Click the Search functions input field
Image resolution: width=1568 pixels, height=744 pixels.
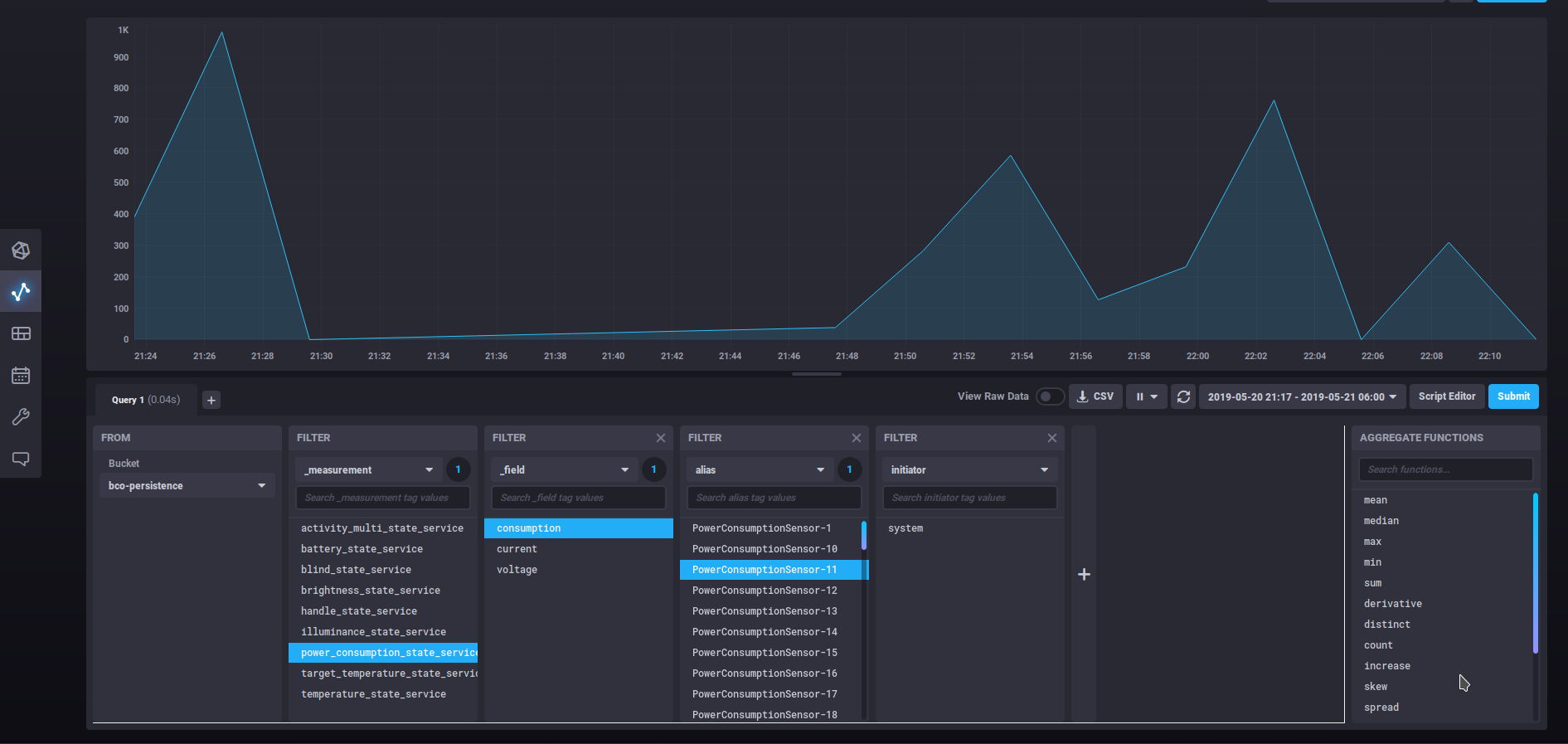pyautogui.click(x=1445, y=469)
